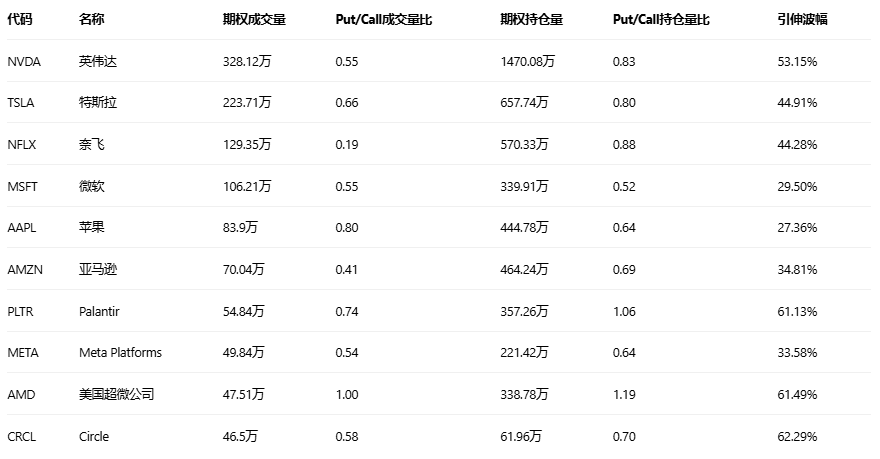Sort by 期权持仓量 header
Screen dimensions: 880x459
531,19
